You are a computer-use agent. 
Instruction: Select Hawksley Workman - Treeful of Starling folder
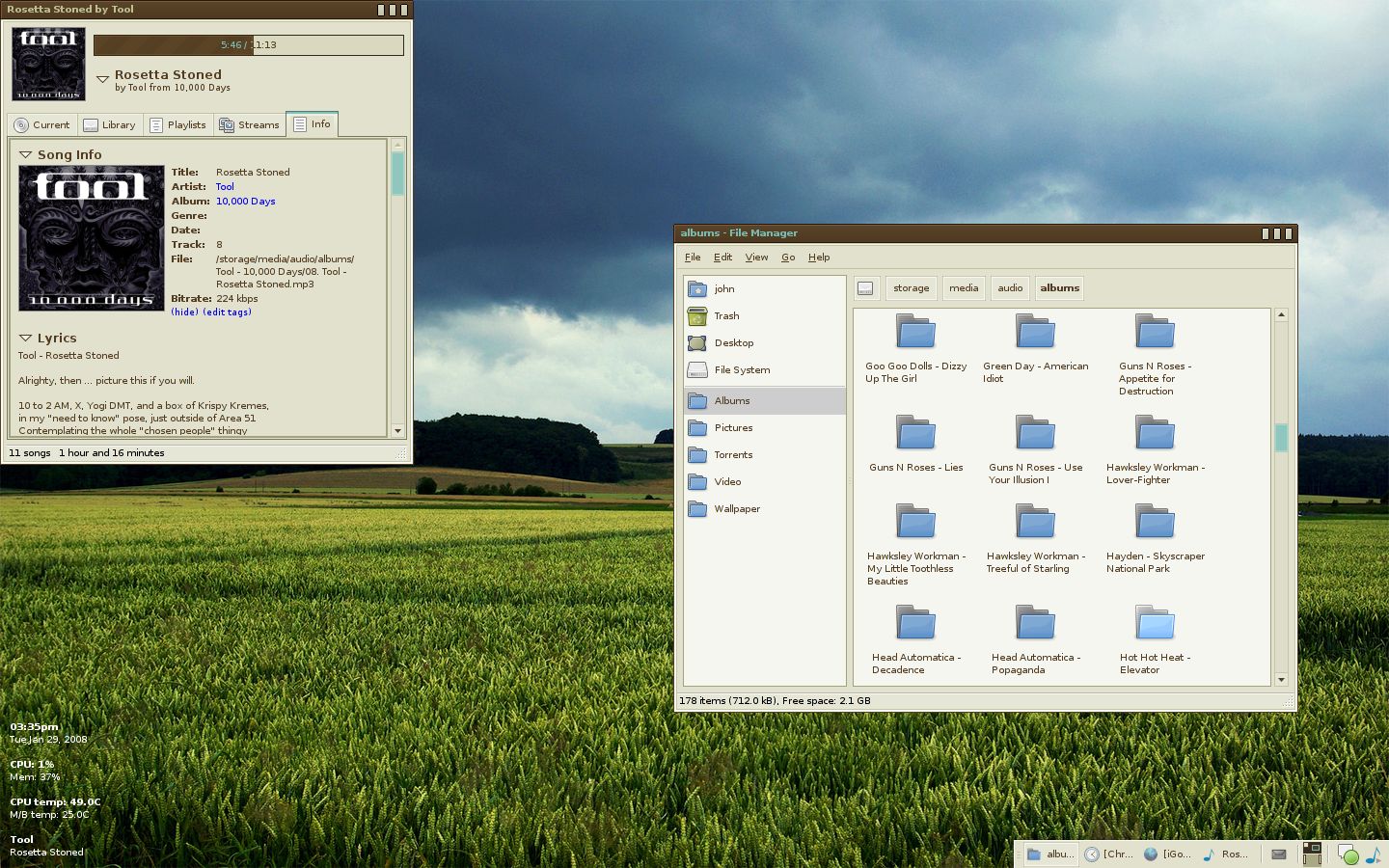[x=1035, y=539]
